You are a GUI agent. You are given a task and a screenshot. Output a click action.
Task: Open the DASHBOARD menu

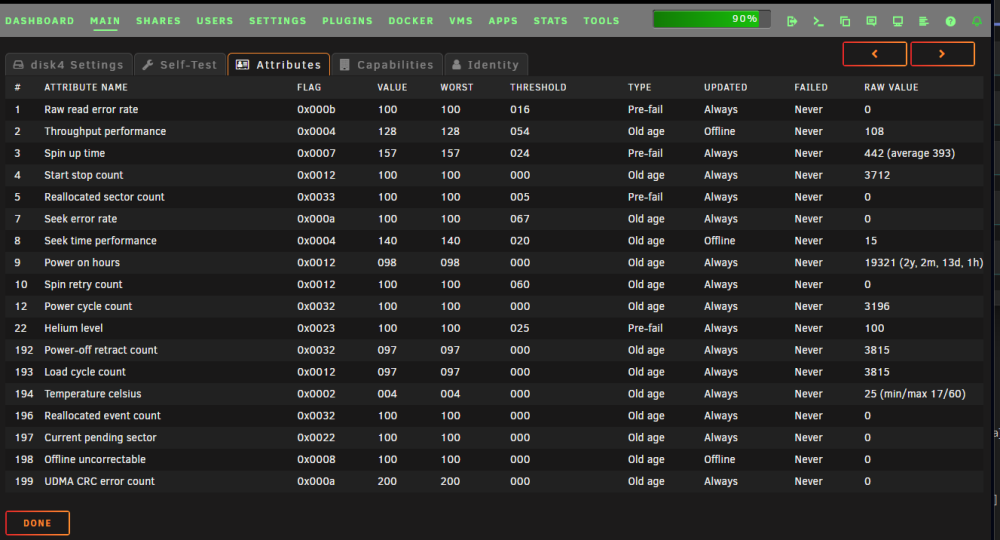pyautogui.click(x=40, y=20)
